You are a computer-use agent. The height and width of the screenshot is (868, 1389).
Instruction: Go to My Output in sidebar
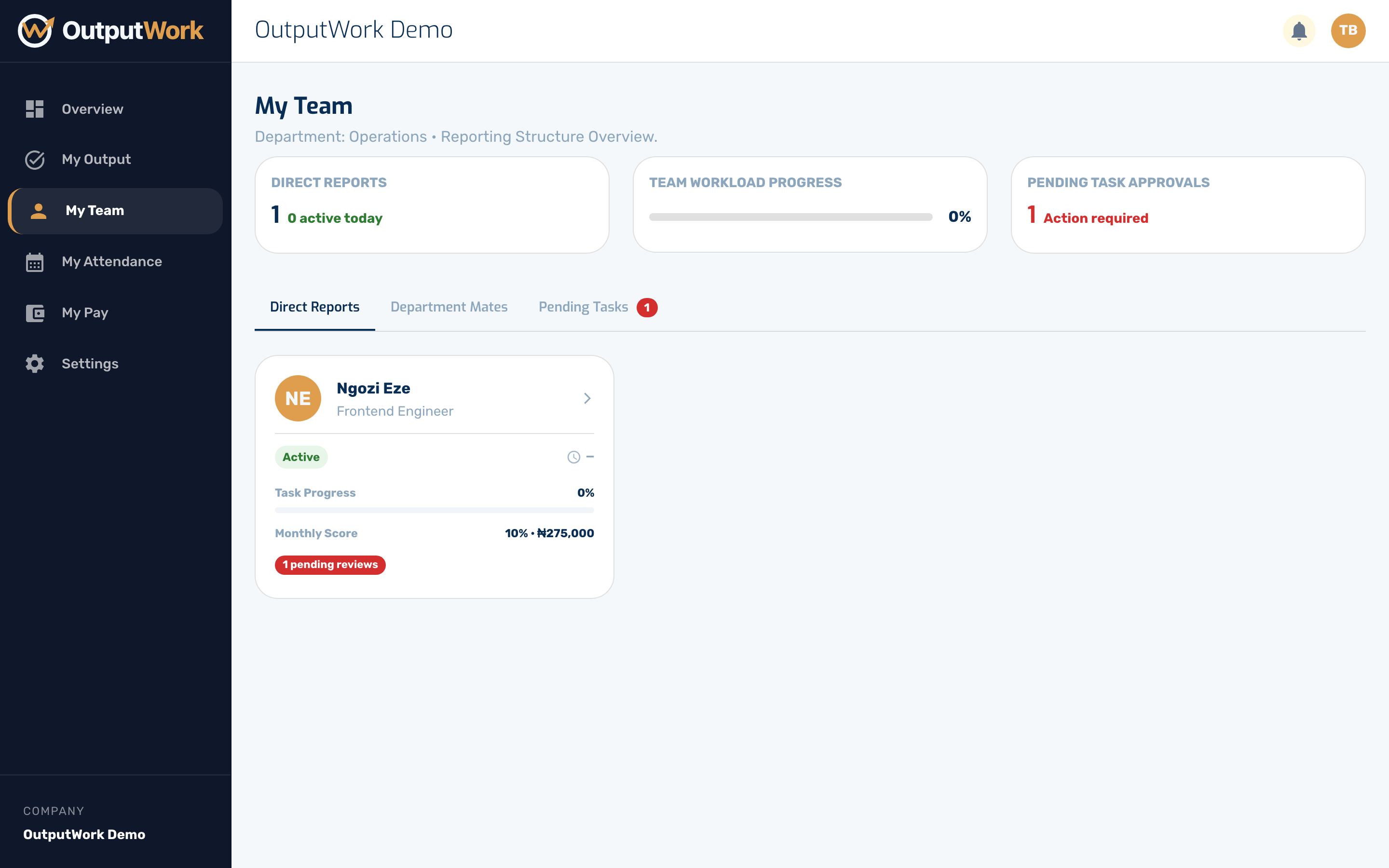point(115,160)
